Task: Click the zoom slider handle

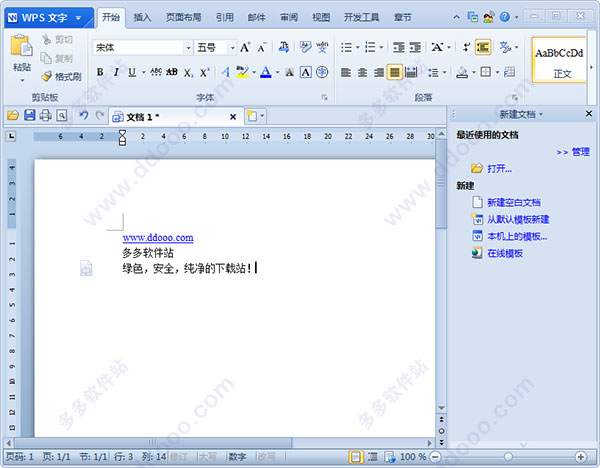Action: coord(508,457)
